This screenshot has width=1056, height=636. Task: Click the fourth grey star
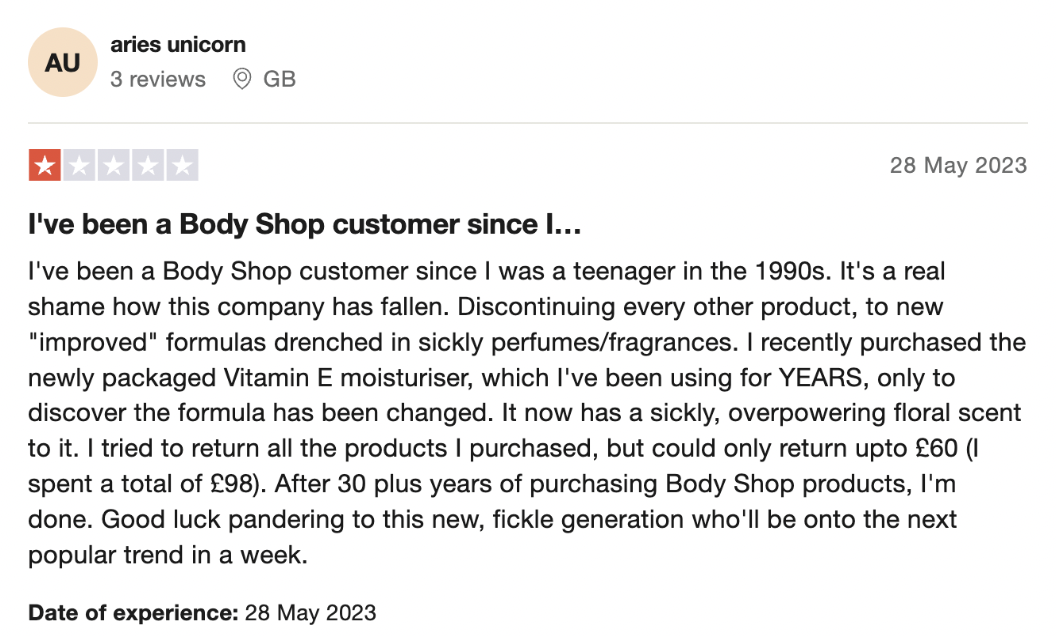pyautogui.click(x=148, y=165)
